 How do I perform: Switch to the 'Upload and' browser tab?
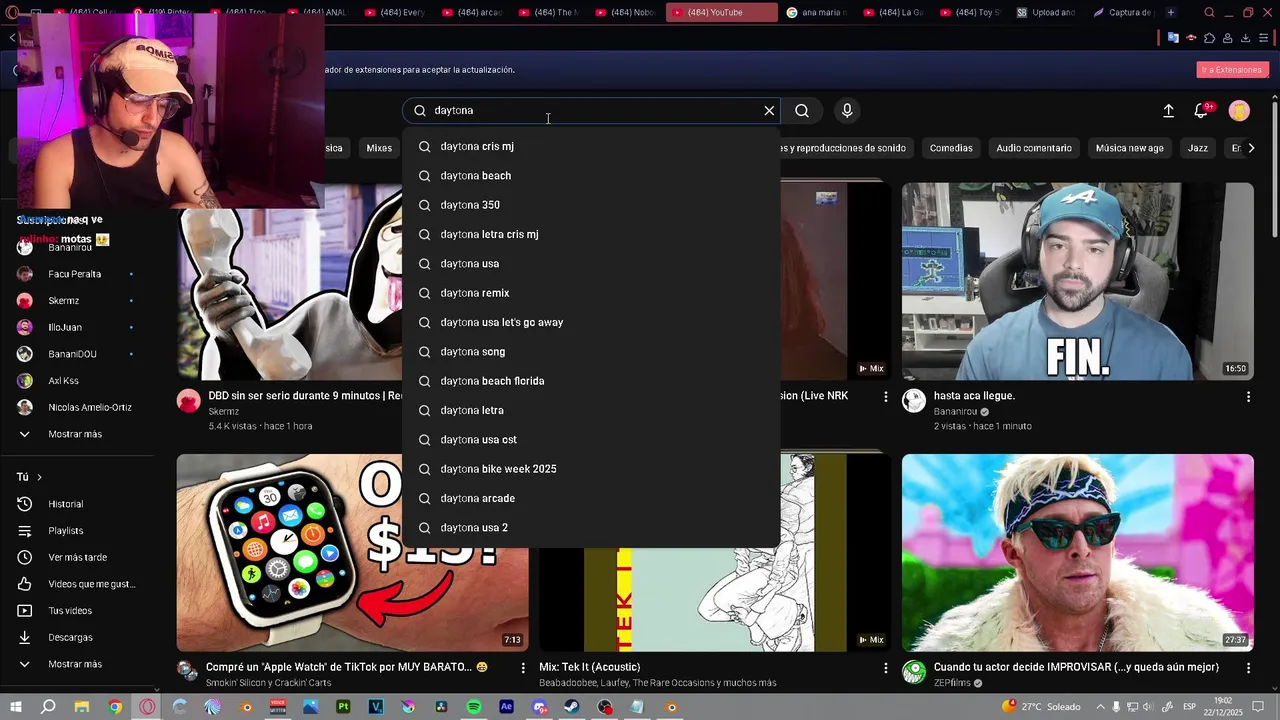(x=1046, y=12)
